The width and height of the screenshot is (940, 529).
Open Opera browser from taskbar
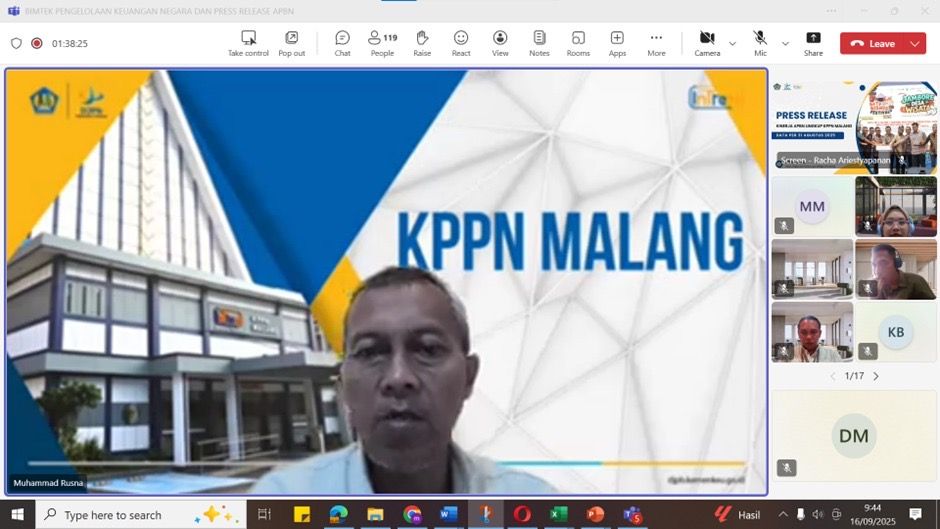pos(522,515)
